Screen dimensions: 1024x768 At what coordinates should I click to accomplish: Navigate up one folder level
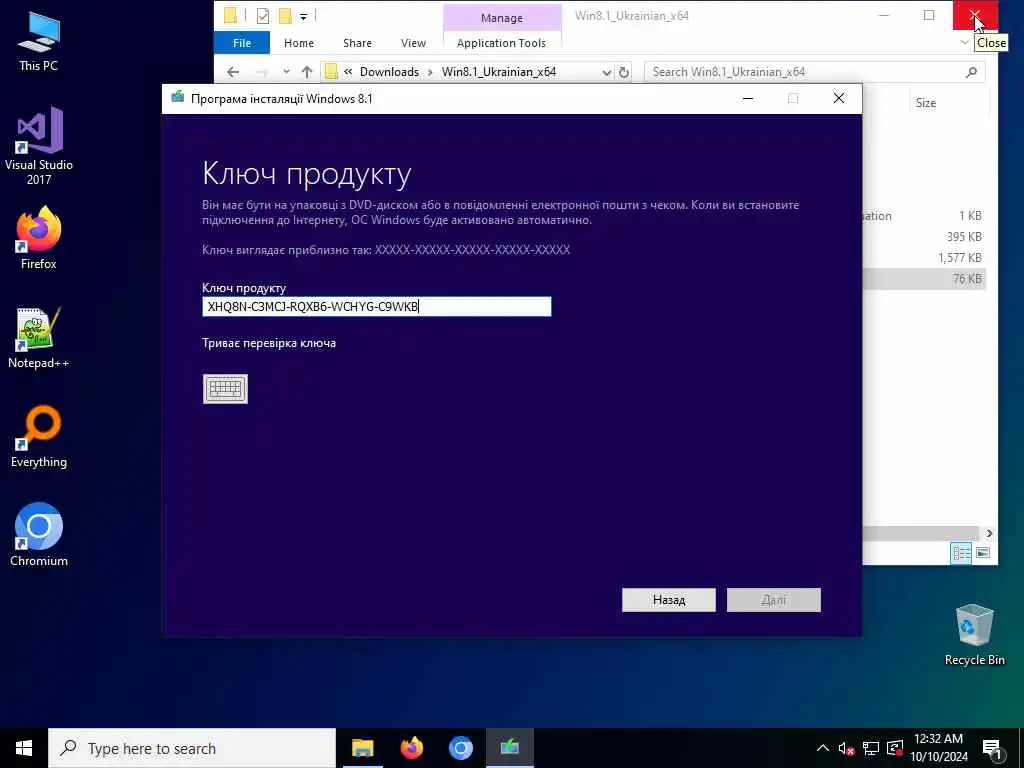point(307,72)
